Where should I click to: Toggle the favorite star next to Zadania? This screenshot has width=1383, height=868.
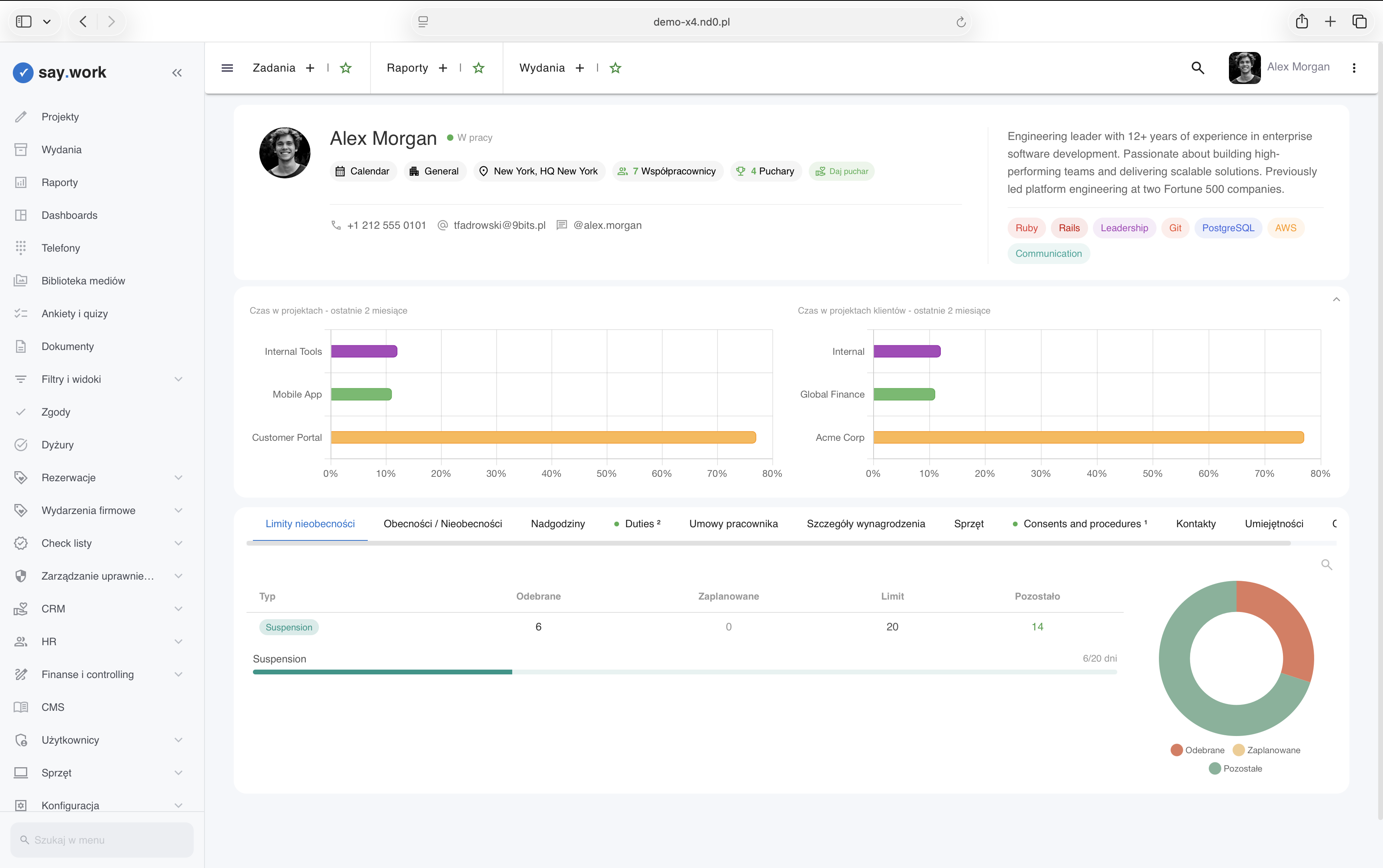click(x=346, y=68)
